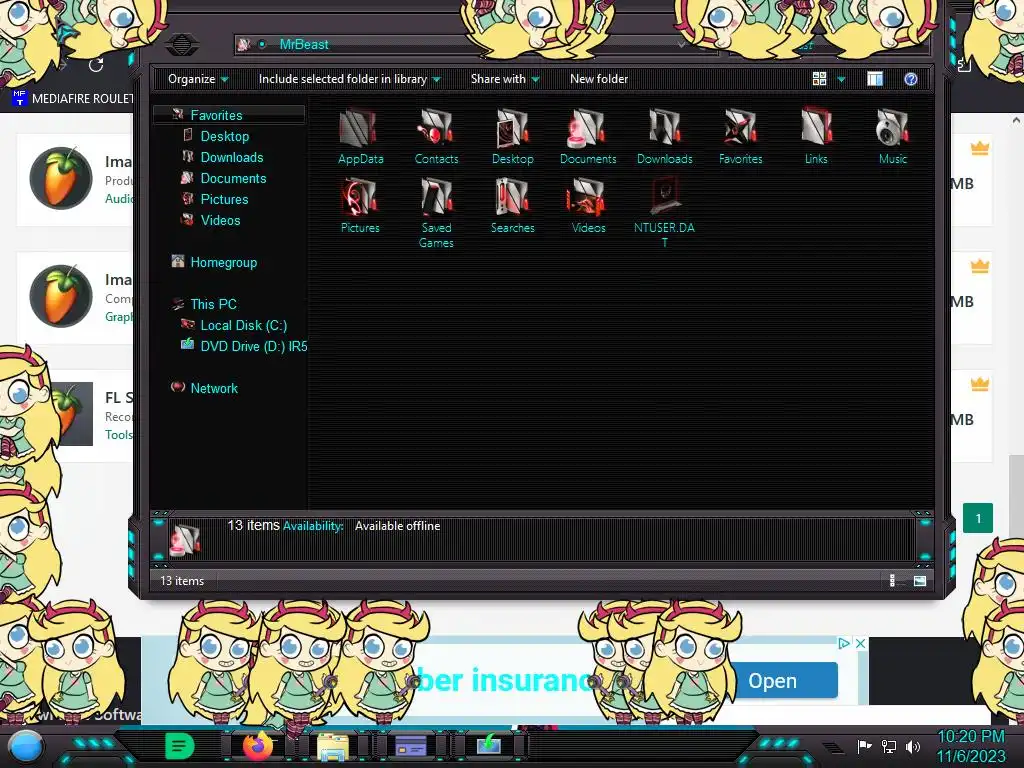
Task: Click the AdChoices icon on the ad
Action: [844, 643]
